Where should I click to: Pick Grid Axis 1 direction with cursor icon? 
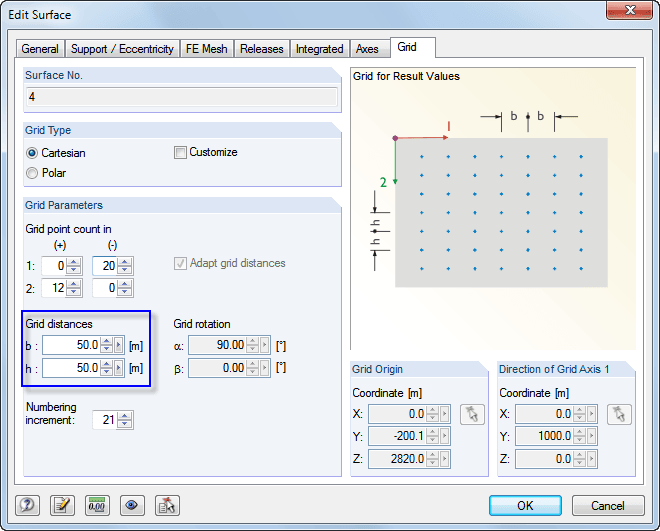point(619,414)
